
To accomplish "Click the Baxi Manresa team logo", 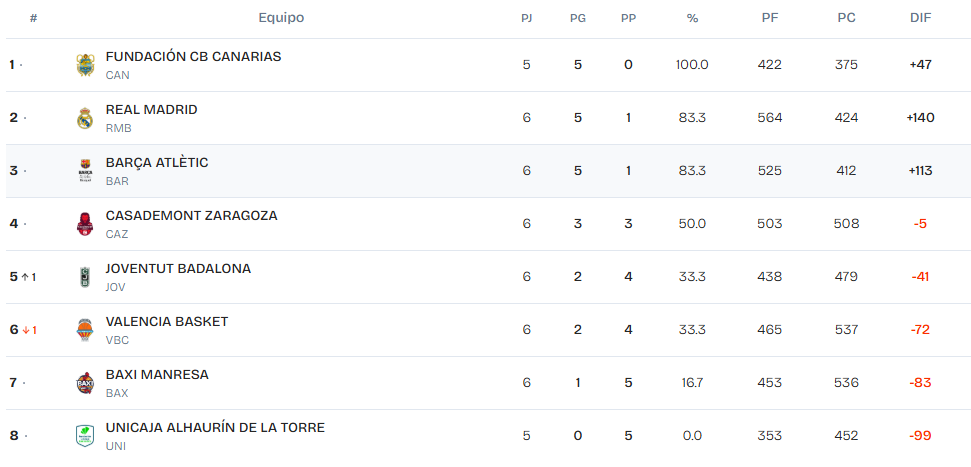I will pyautogui.click(x=85, y=383).
